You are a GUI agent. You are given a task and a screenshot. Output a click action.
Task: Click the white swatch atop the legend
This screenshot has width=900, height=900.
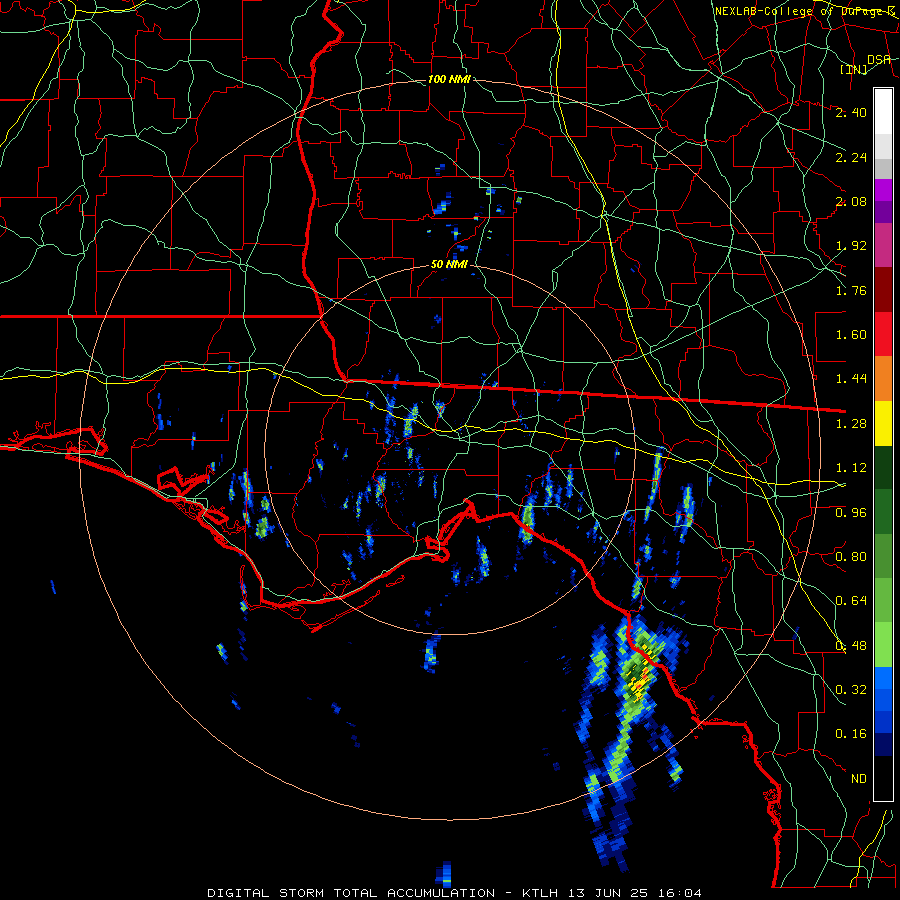coord(883,111)
